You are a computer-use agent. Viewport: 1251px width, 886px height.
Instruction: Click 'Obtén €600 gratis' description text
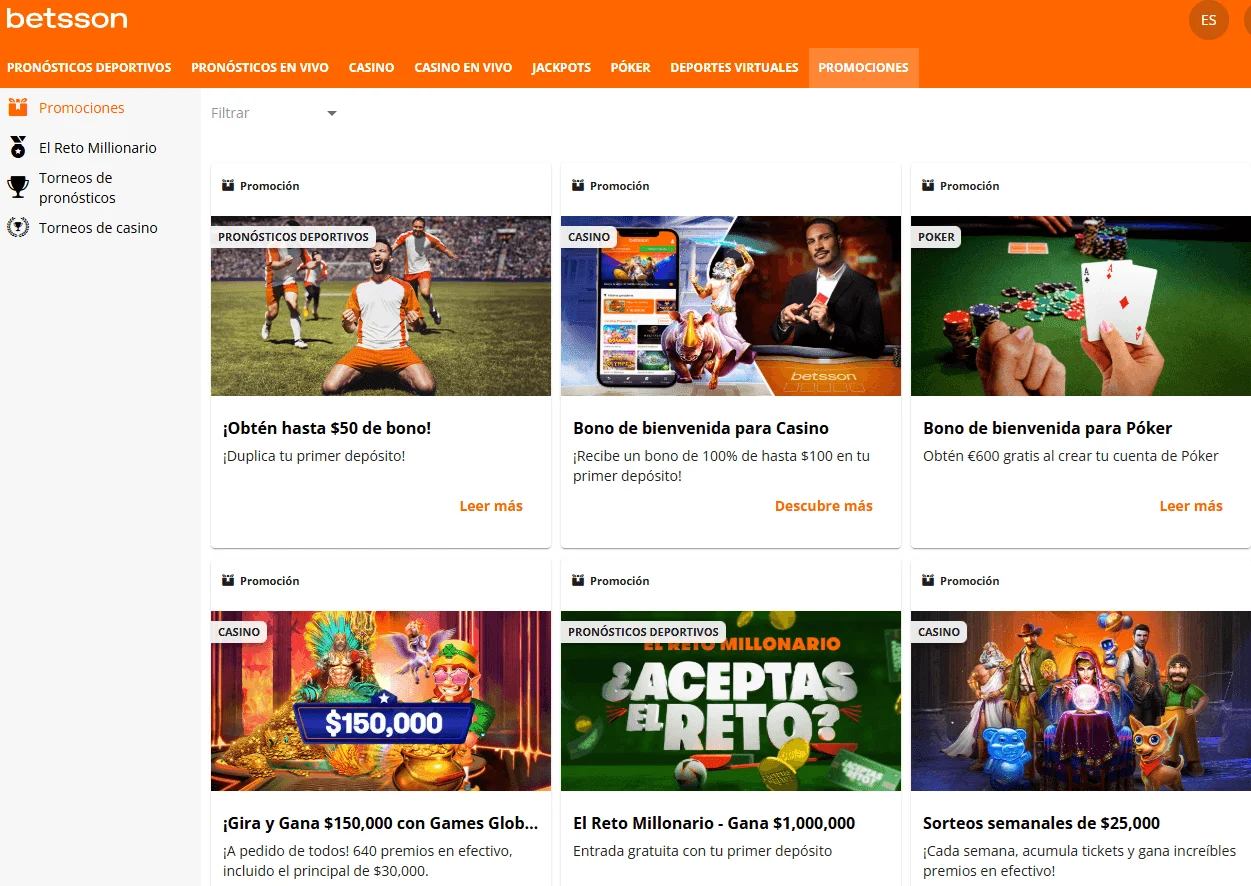(x=1071, y=456)
